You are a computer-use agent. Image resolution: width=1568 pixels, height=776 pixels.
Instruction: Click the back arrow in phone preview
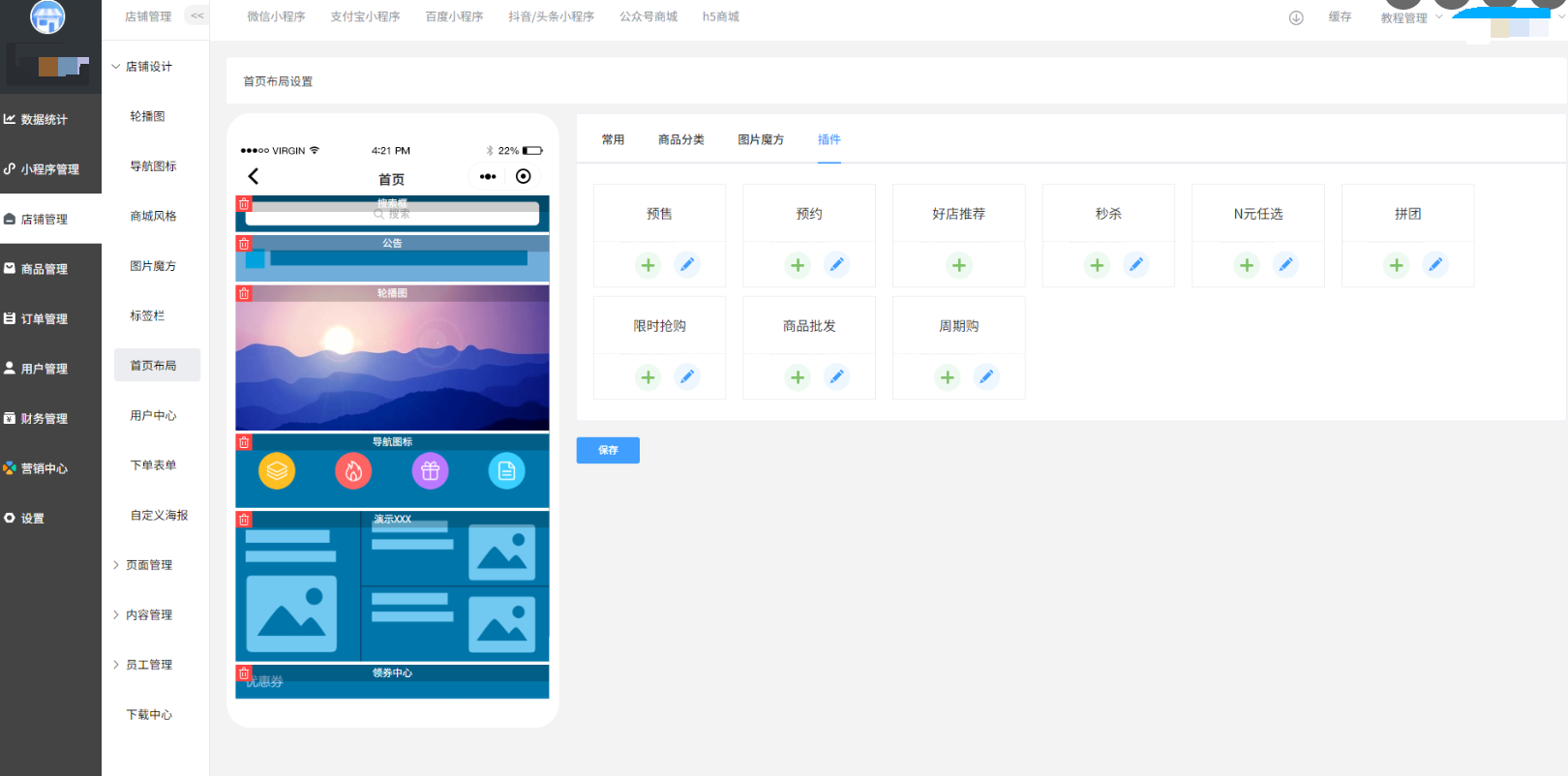coord(254,176)
